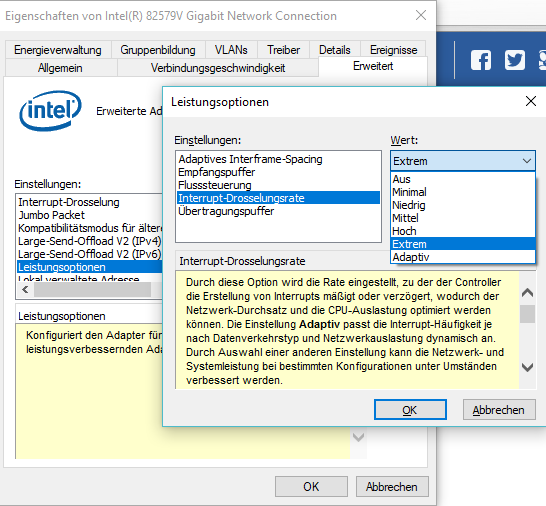This screenshot has width=546, height=506.
Task: Select Large-Send-Offload V2 (IPv6) setting
Action: pyautogui.click(x=90, y=254)
